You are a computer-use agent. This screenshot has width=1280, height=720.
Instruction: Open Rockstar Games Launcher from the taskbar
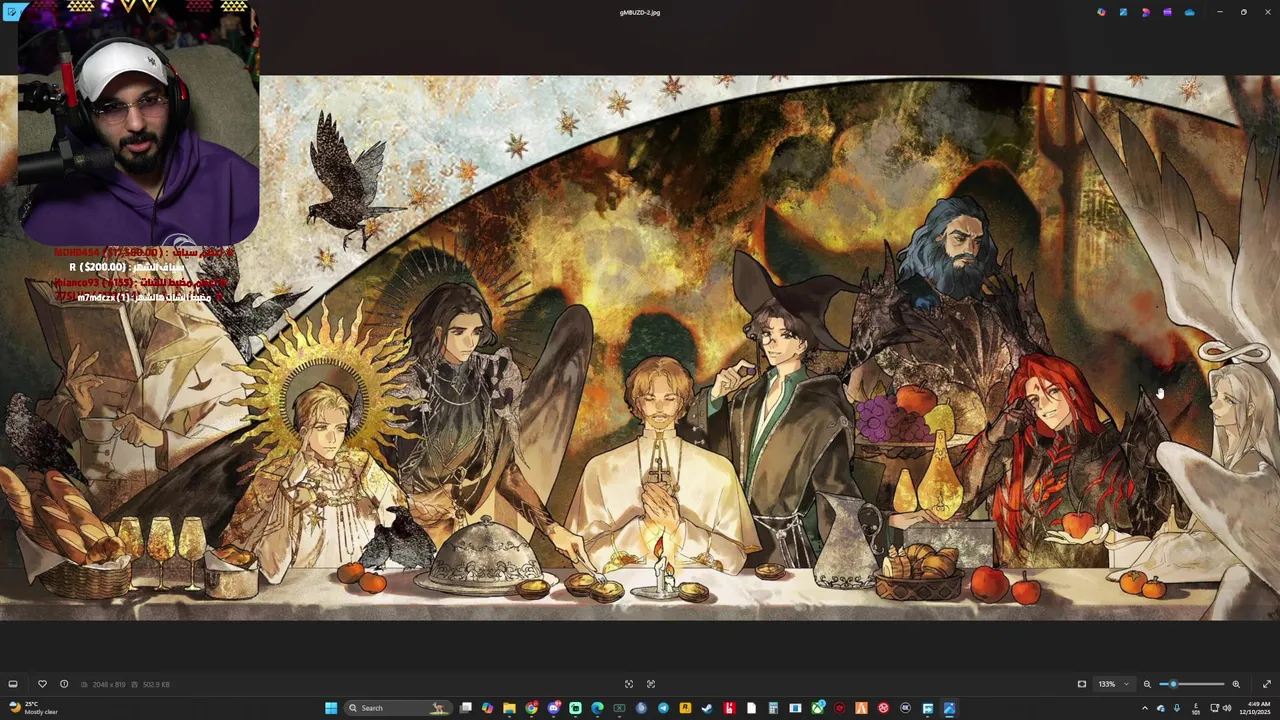point(685,708)
